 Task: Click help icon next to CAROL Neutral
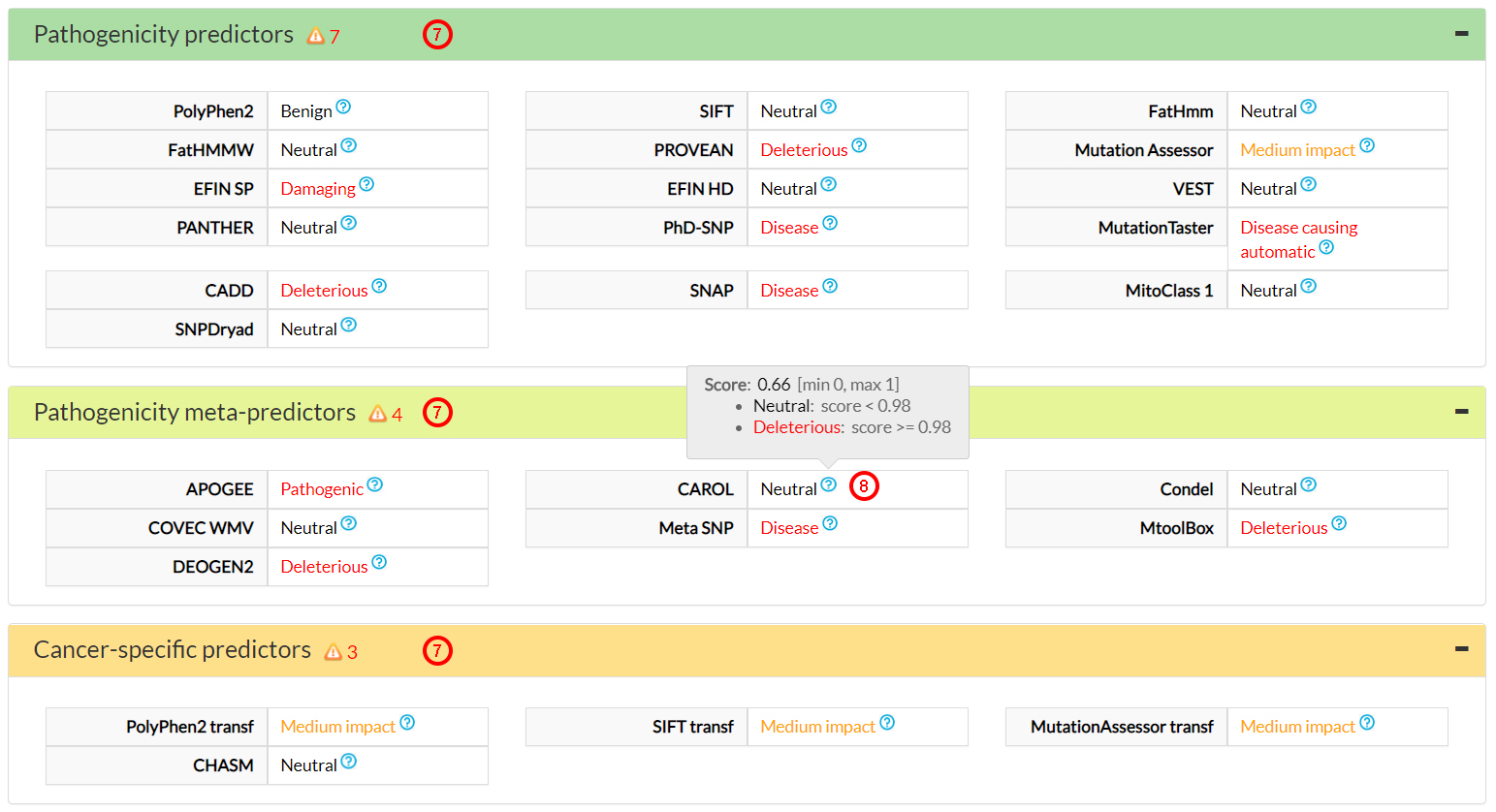pos(829,484)
